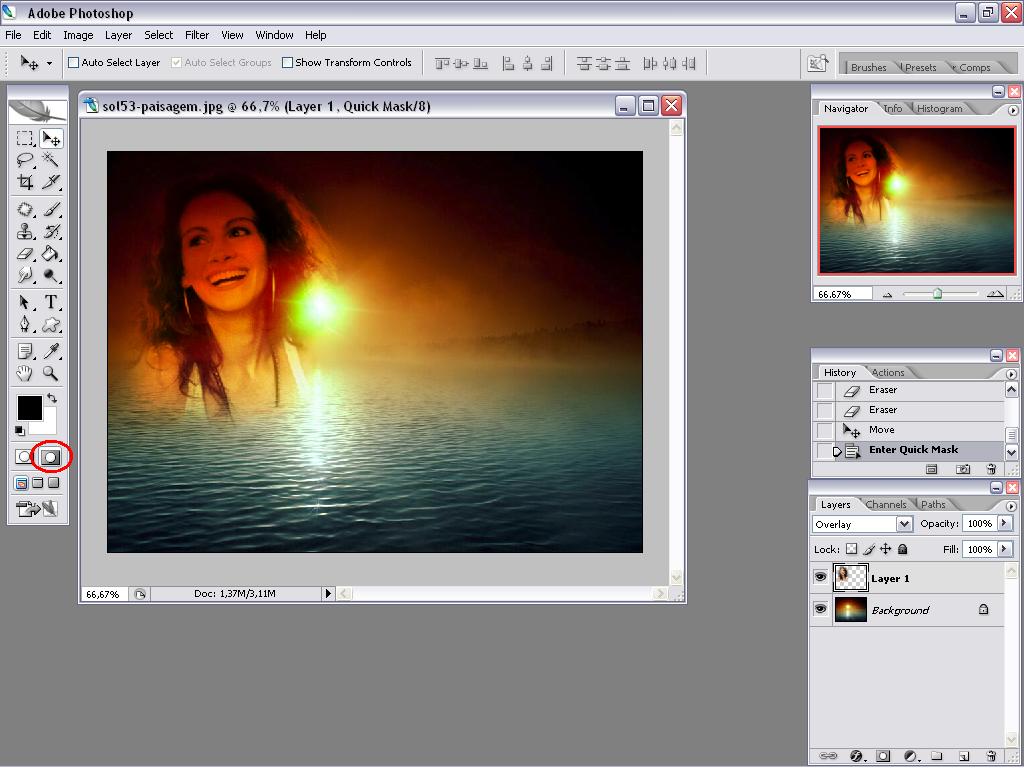1024x768 pixels.
Task: Select the Hand tool
Action: coord(25,374)
